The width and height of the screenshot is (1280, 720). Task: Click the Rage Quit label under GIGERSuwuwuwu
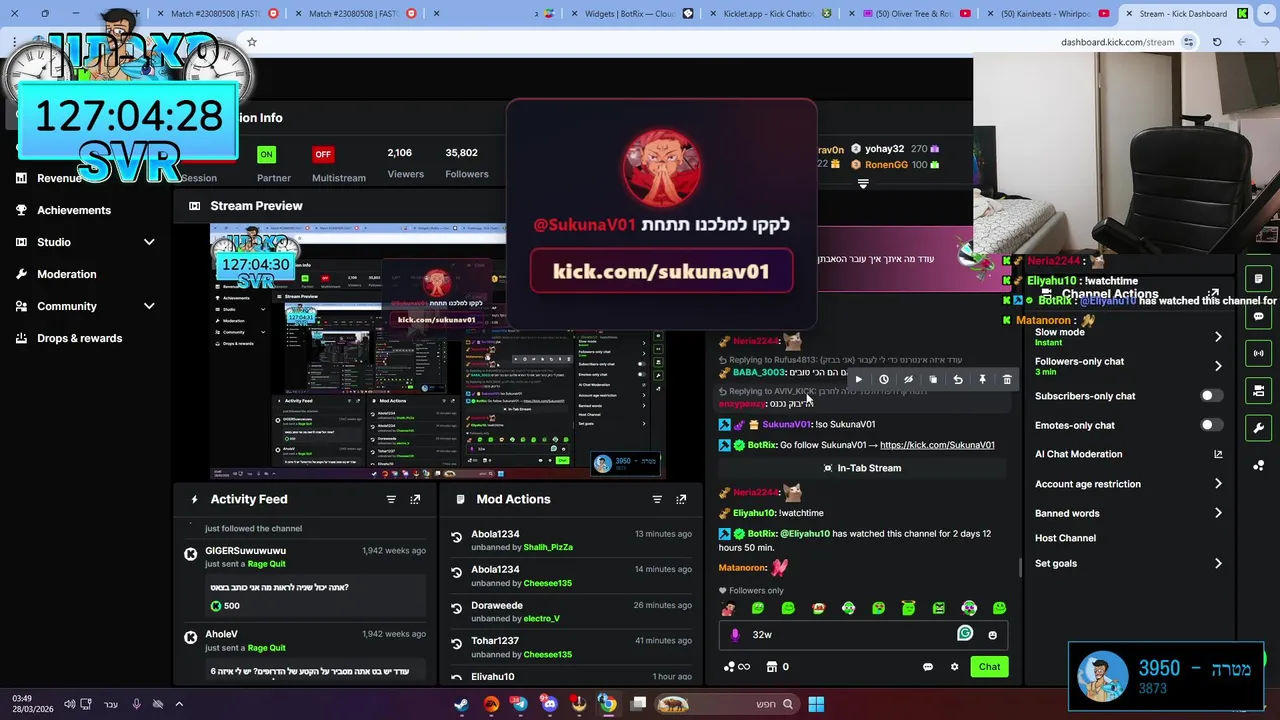click(x=267, y=564)
